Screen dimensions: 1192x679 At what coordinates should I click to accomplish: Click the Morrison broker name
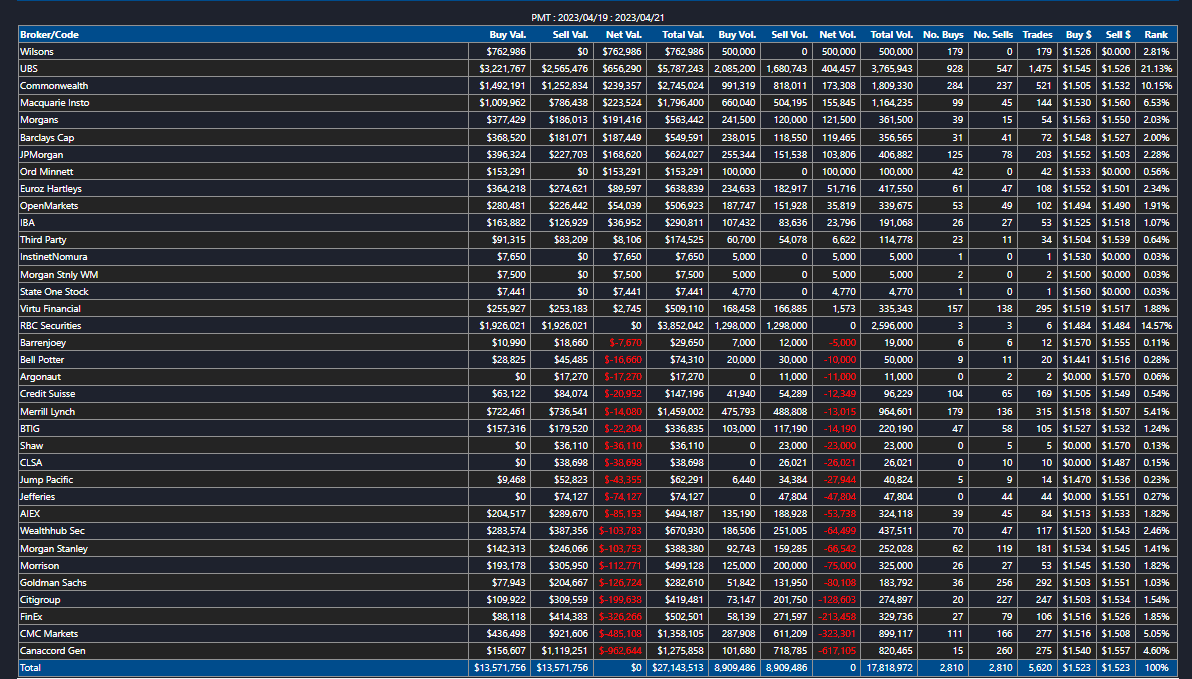pos(39,566)
